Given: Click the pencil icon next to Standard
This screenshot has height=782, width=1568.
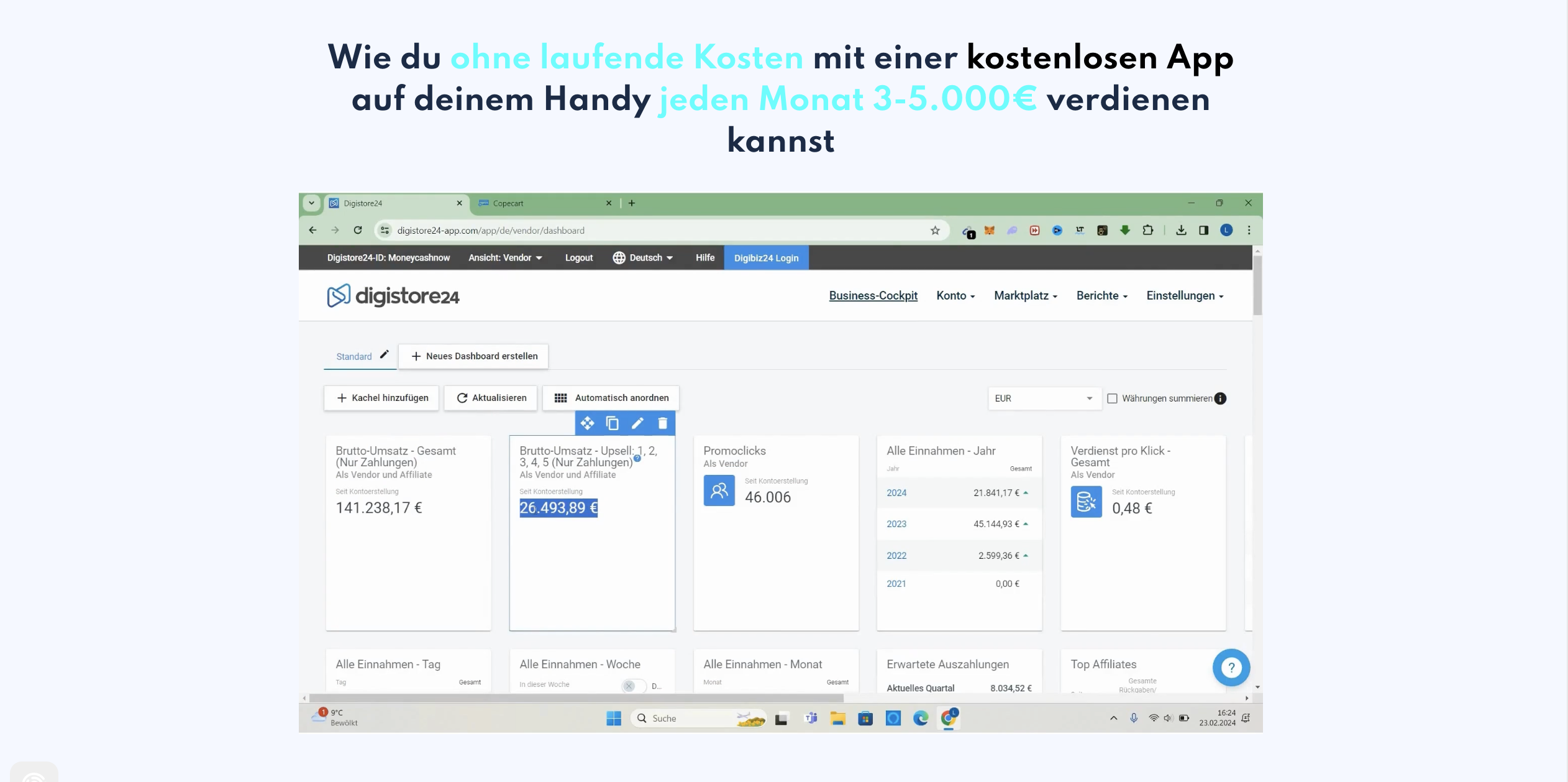Looking at the screenshot, I should coord(384,354).
